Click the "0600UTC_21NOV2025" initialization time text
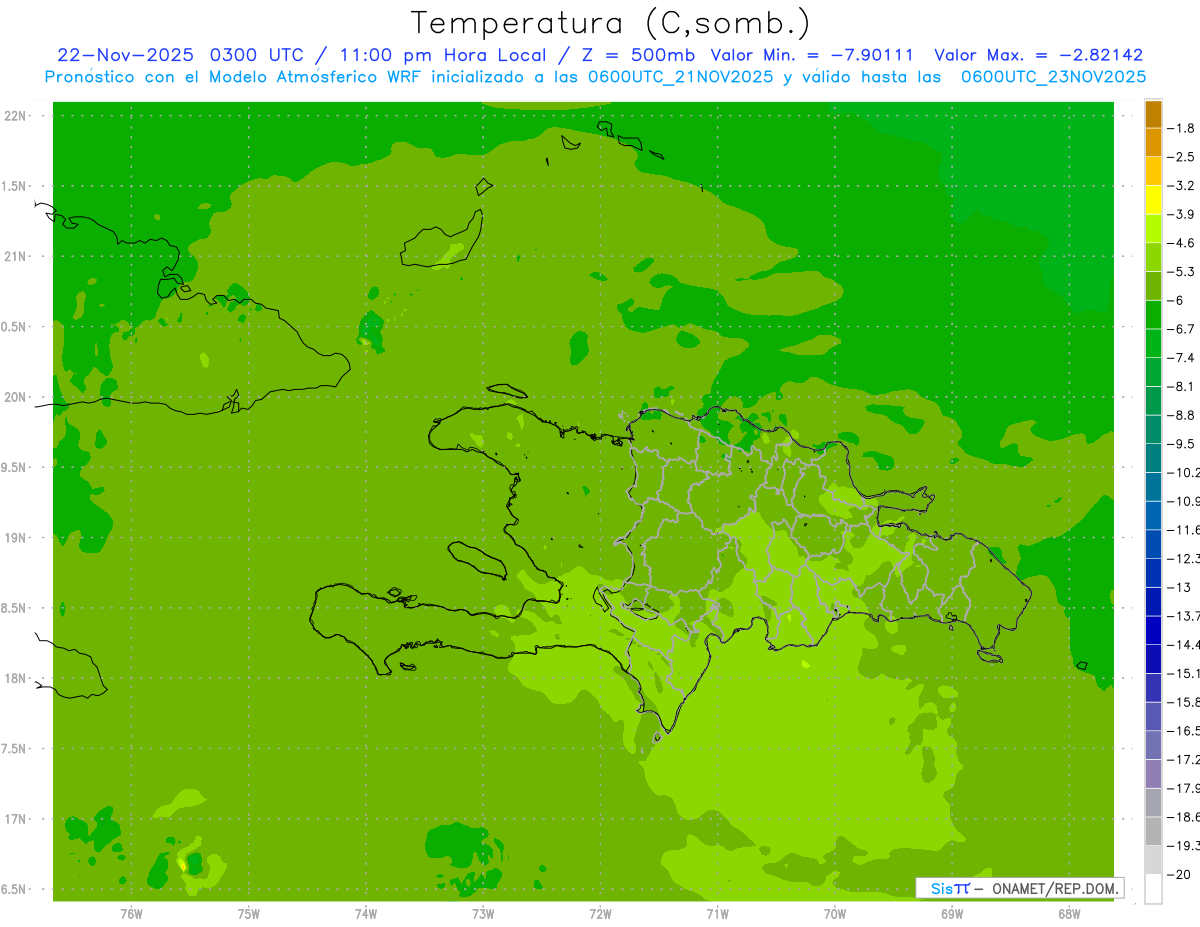The image size is (1200, 927). pyautogui.click(x=674, y=77)
